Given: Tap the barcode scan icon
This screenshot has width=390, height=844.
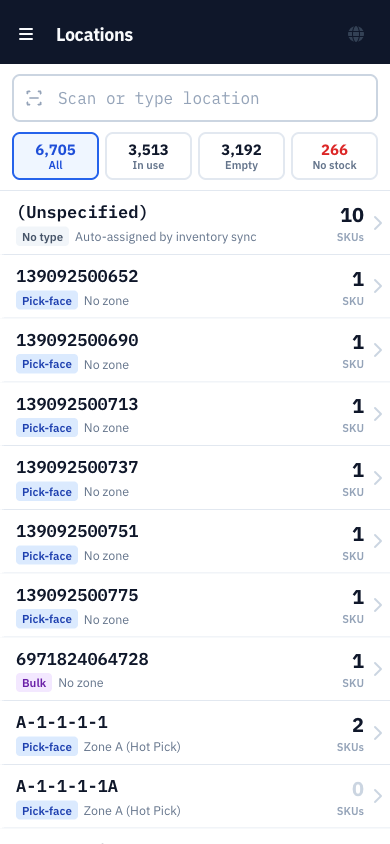Looking at the screenshot, I should click(x=34, y=98).
